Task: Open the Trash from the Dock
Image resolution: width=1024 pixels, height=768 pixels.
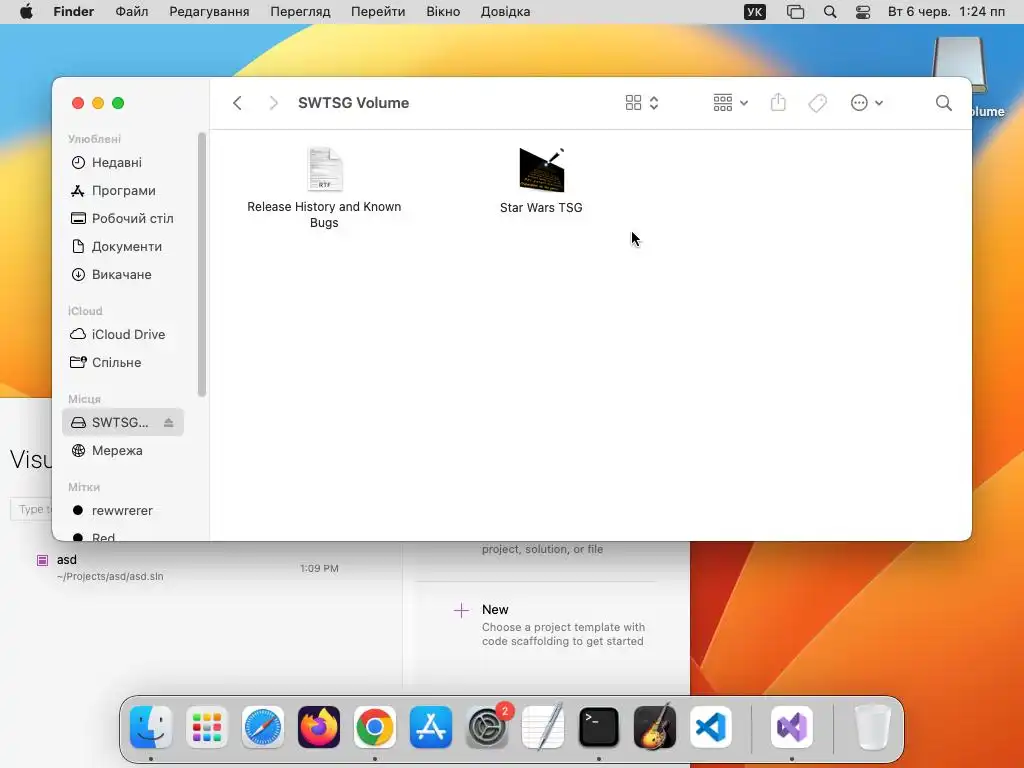Action: coord(872,727)
